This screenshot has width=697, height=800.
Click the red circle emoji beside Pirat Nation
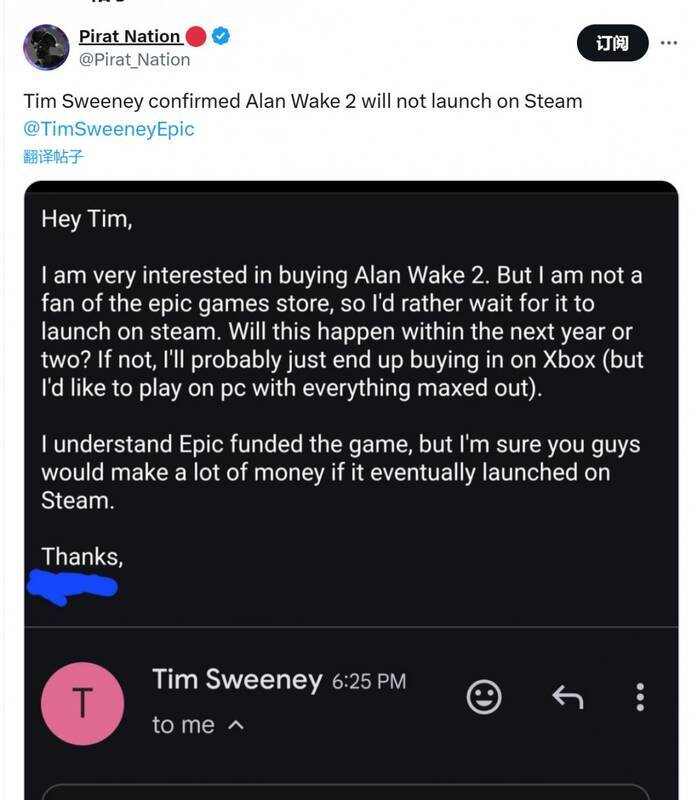pos(196,37)
